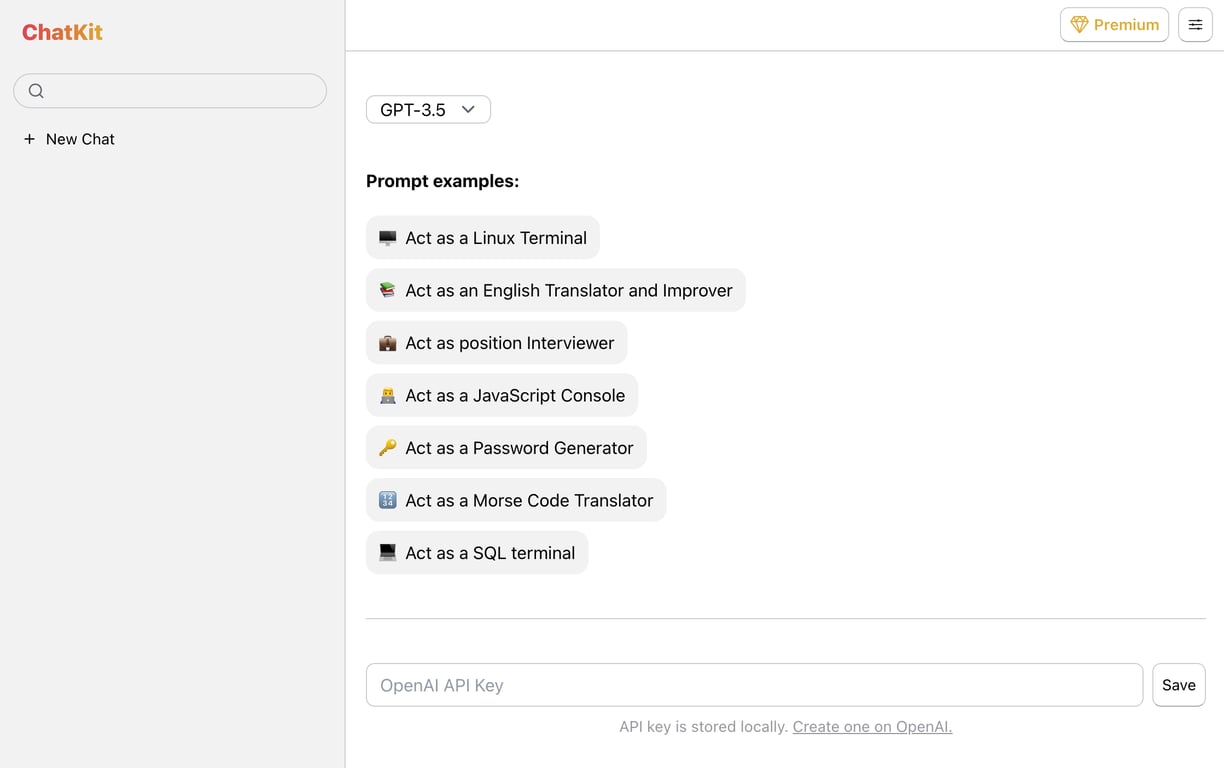Save the OpenAI API key

[1179, 685]
